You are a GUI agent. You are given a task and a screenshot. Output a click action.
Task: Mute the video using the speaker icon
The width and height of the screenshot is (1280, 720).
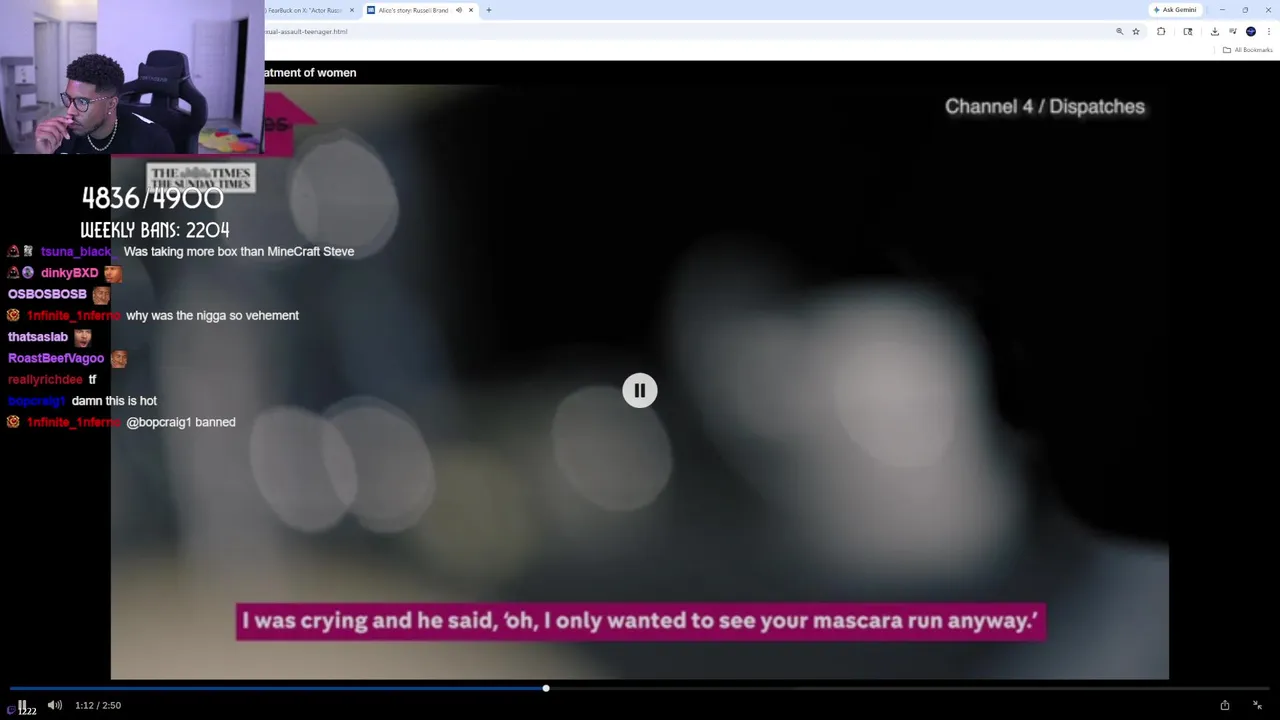click(x=54, y=705)
